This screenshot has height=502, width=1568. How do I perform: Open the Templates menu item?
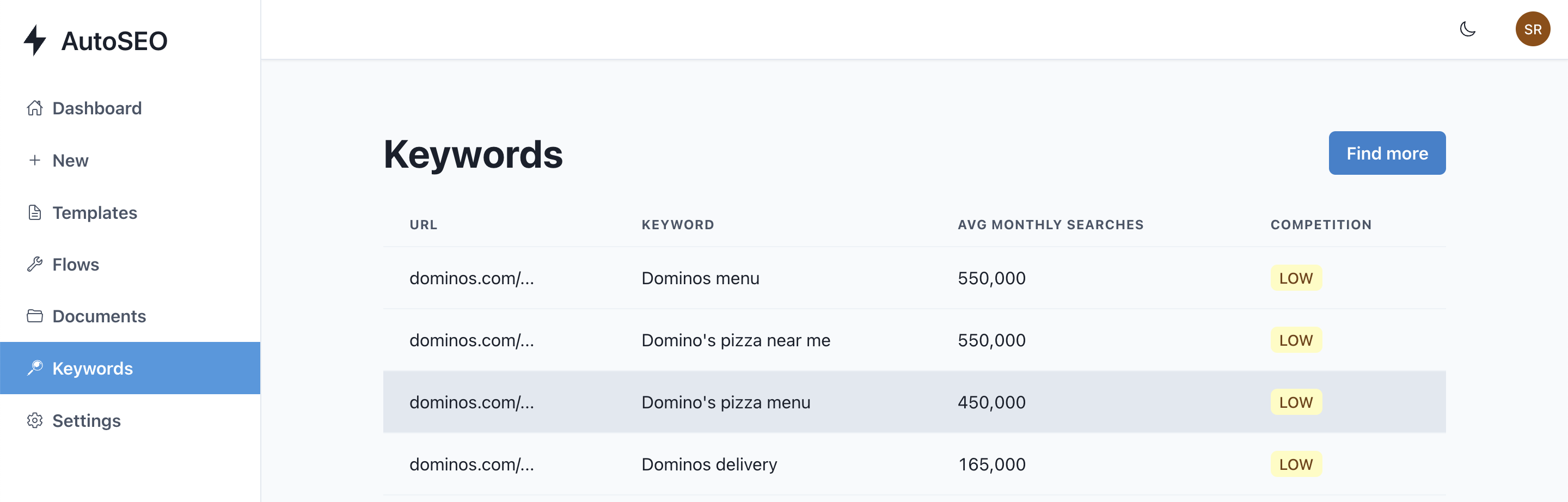[x=94, y=212]
